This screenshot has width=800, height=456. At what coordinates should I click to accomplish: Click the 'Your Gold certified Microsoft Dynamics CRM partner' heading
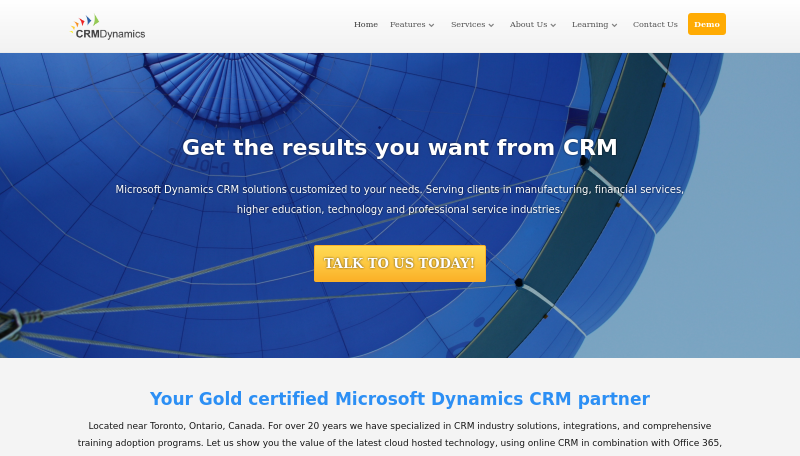point(399,399)
